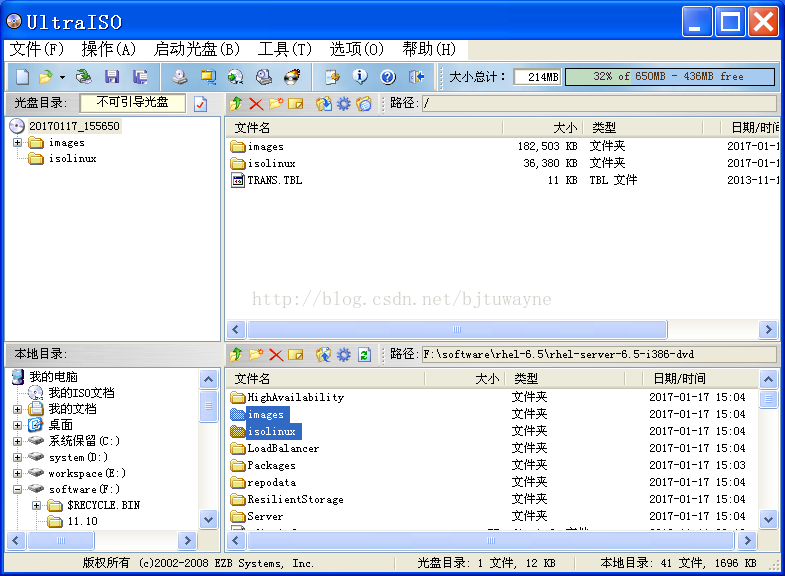This screenshot has width=785, height=576.
Task: Click the 32% of 650MB capacity bar
Action: [x=670, y=77]
